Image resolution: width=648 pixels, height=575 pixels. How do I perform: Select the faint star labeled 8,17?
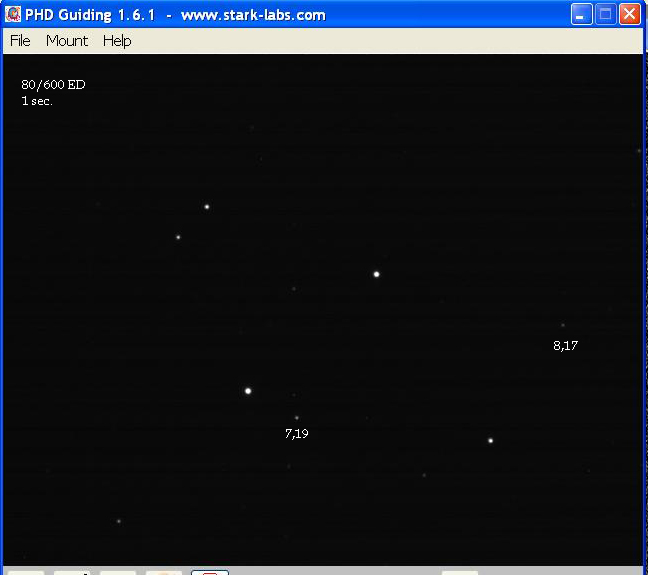coord(562,325)
